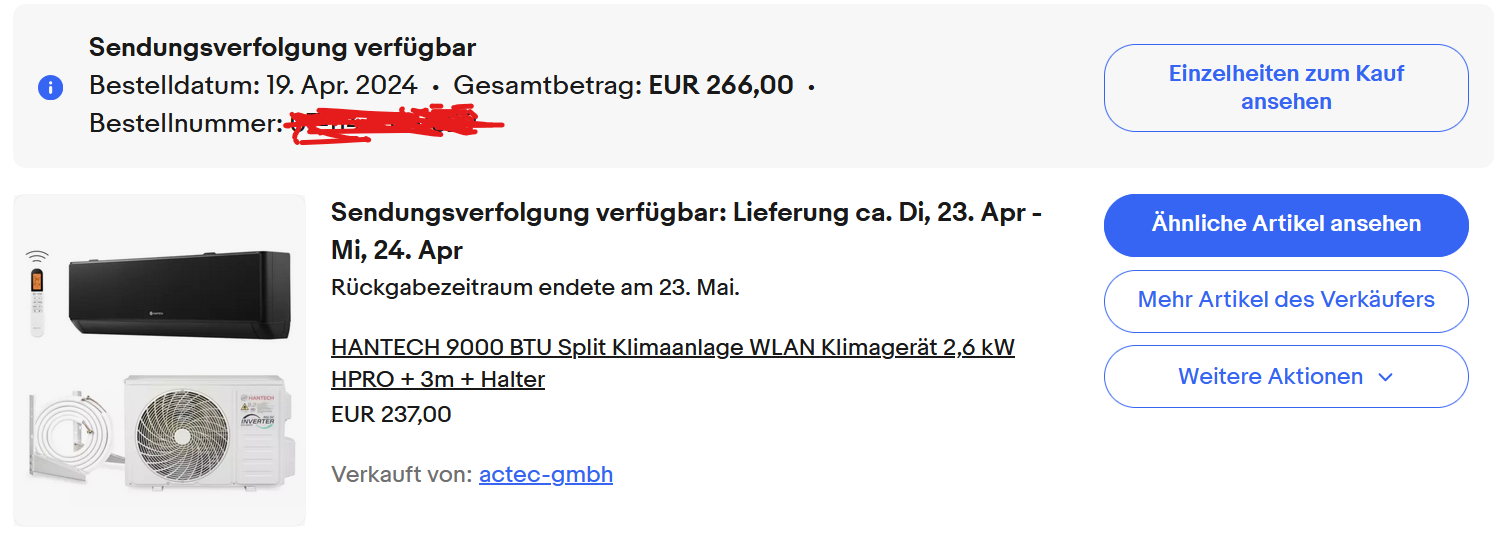The width and height of the screenshot is (1512, 538).
Task: Click the Gesamtbetrag EUR 266,00 text
Action: (623, 86)
